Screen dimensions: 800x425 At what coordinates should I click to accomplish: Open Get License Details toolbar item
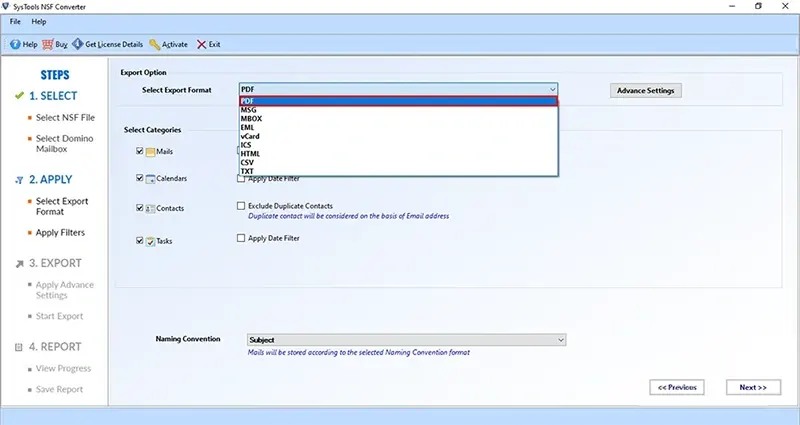tap(107, 44)
